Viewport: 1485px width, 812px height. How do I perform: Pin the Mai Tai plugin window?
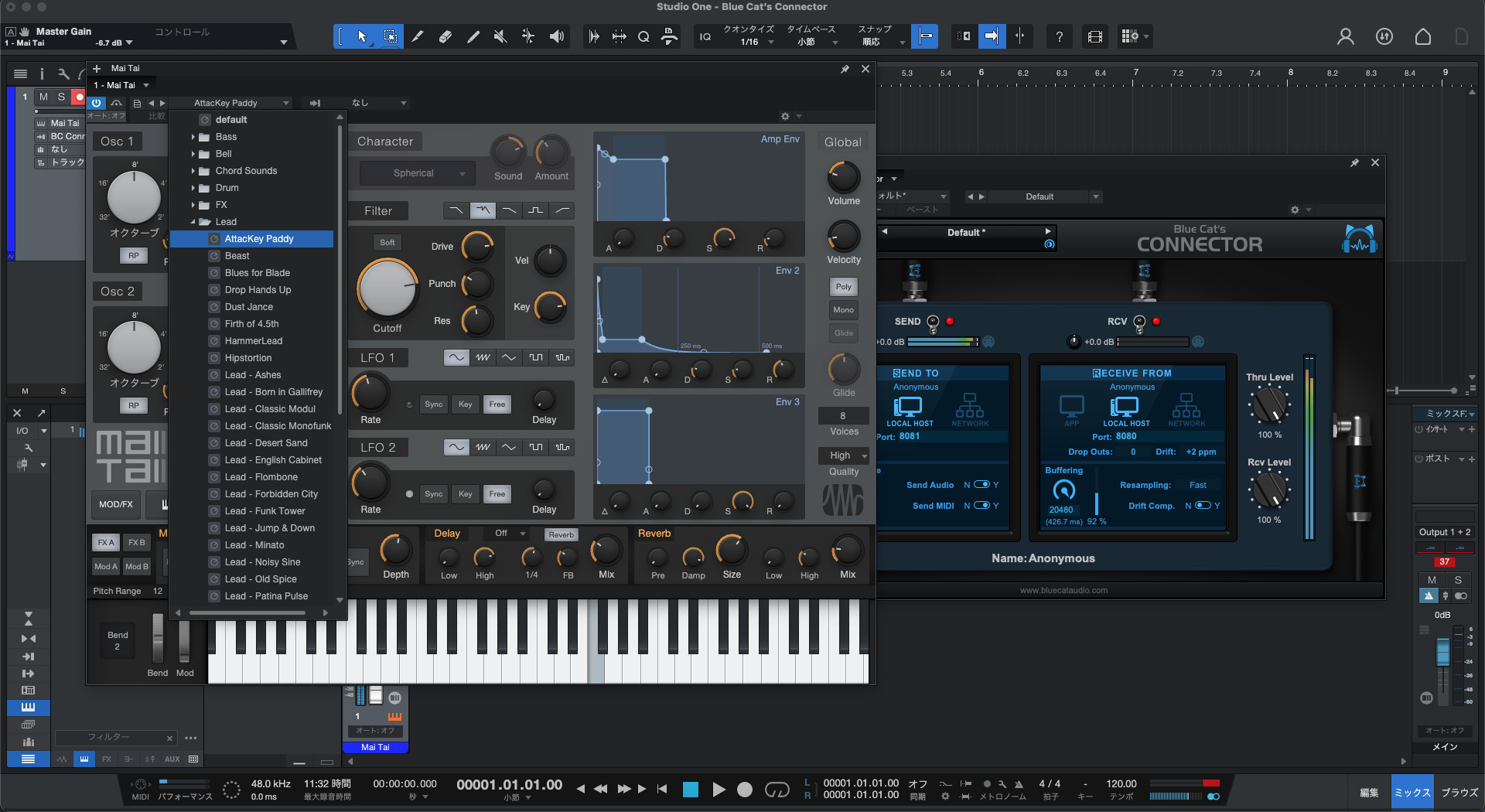tap(845, 69)
